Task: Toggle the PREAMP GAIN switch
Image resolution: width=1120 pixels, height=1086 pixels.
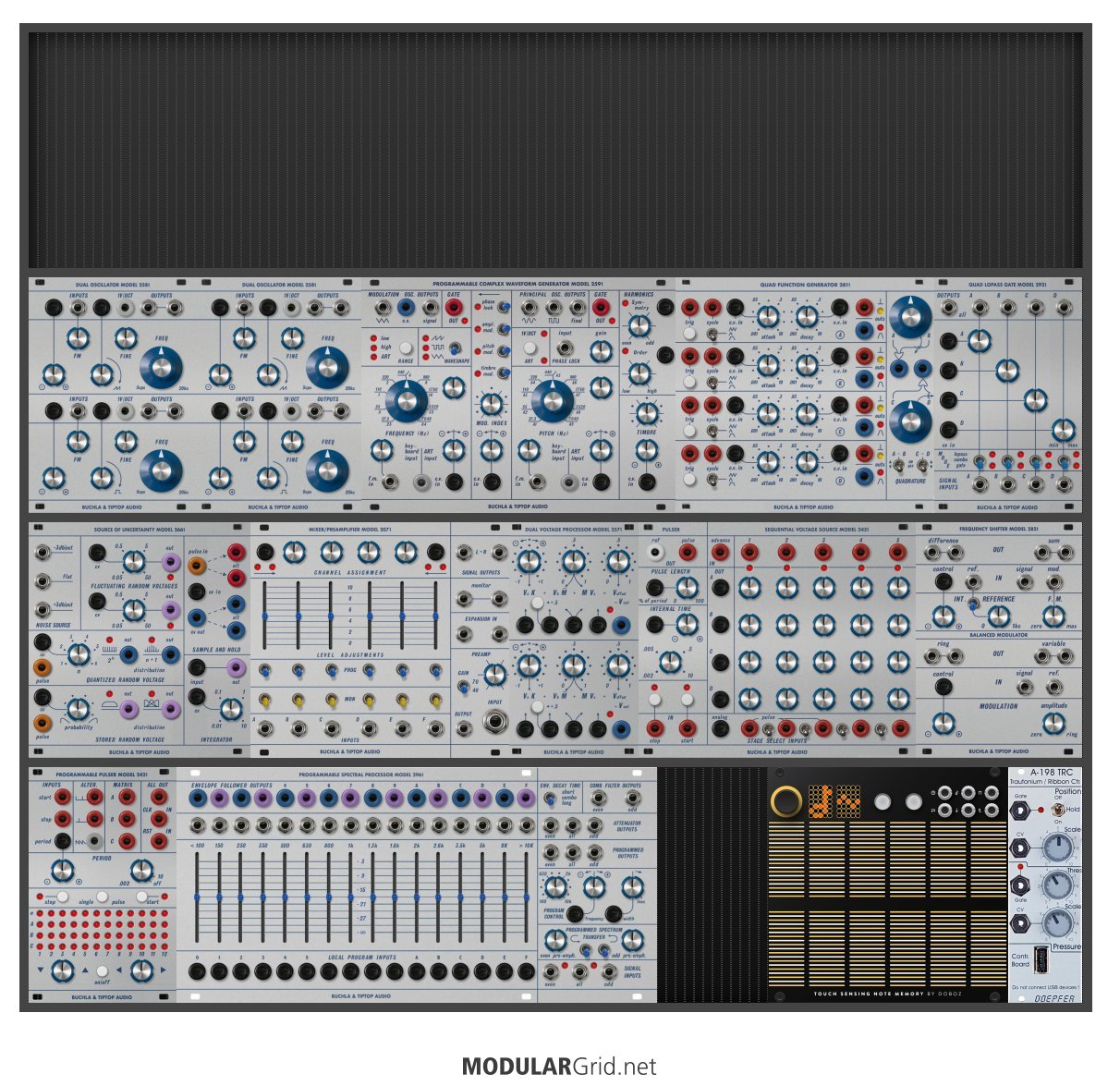Action: pos(463,686)
